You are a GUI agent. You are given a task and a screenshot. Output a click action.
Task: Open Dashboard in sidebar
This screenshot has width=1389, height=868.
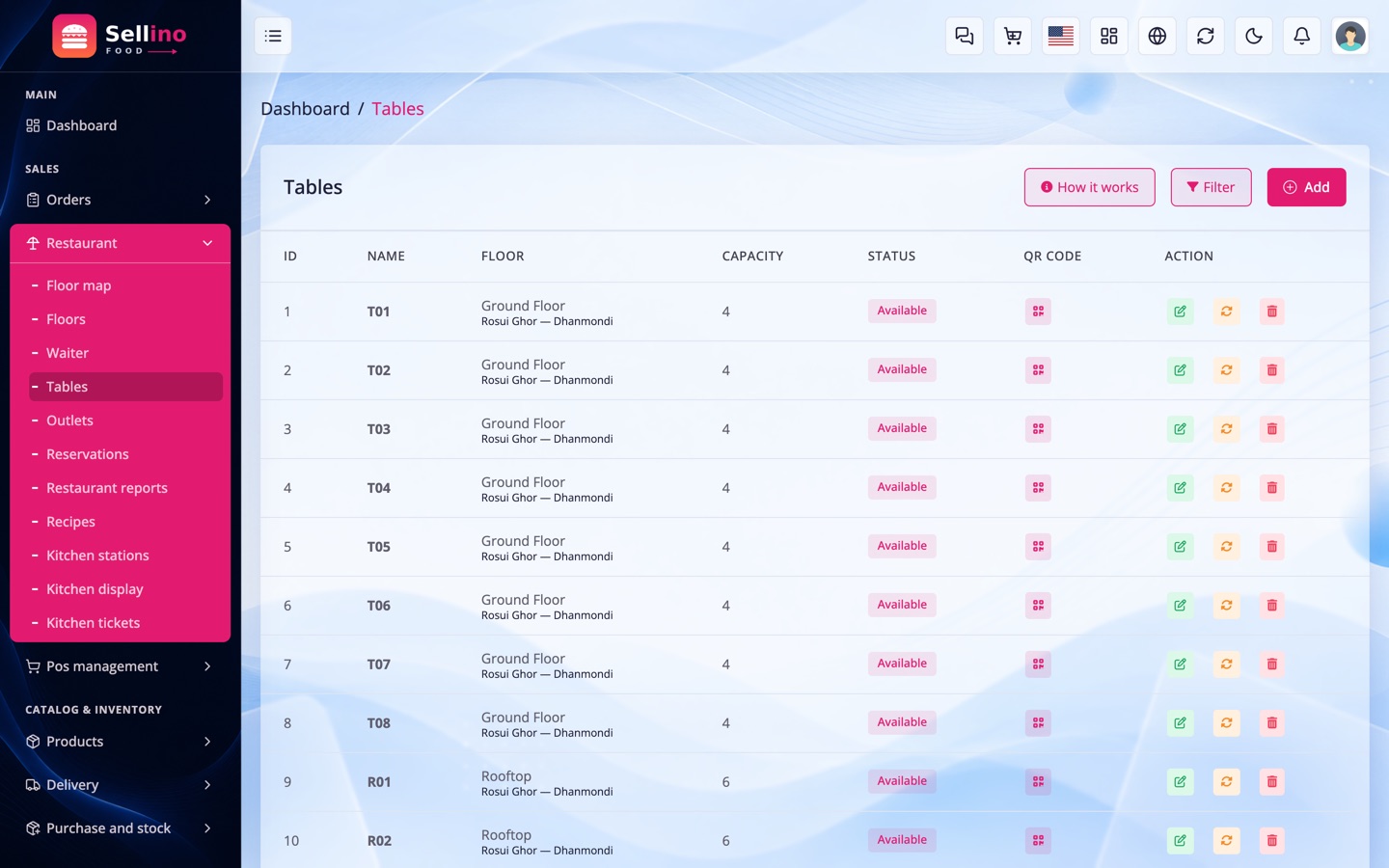tap(121, 125)
